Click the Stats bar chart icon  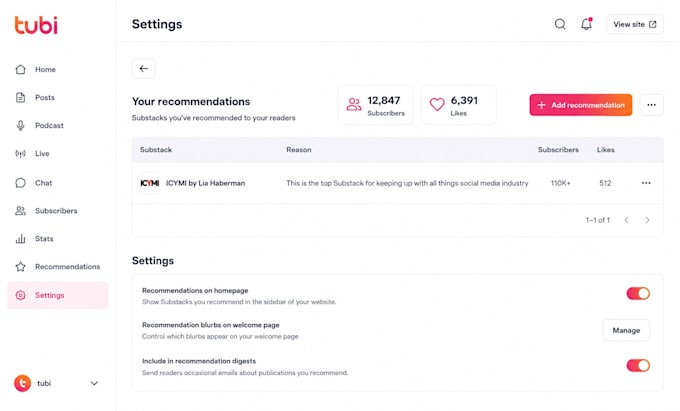click(20, 239)
